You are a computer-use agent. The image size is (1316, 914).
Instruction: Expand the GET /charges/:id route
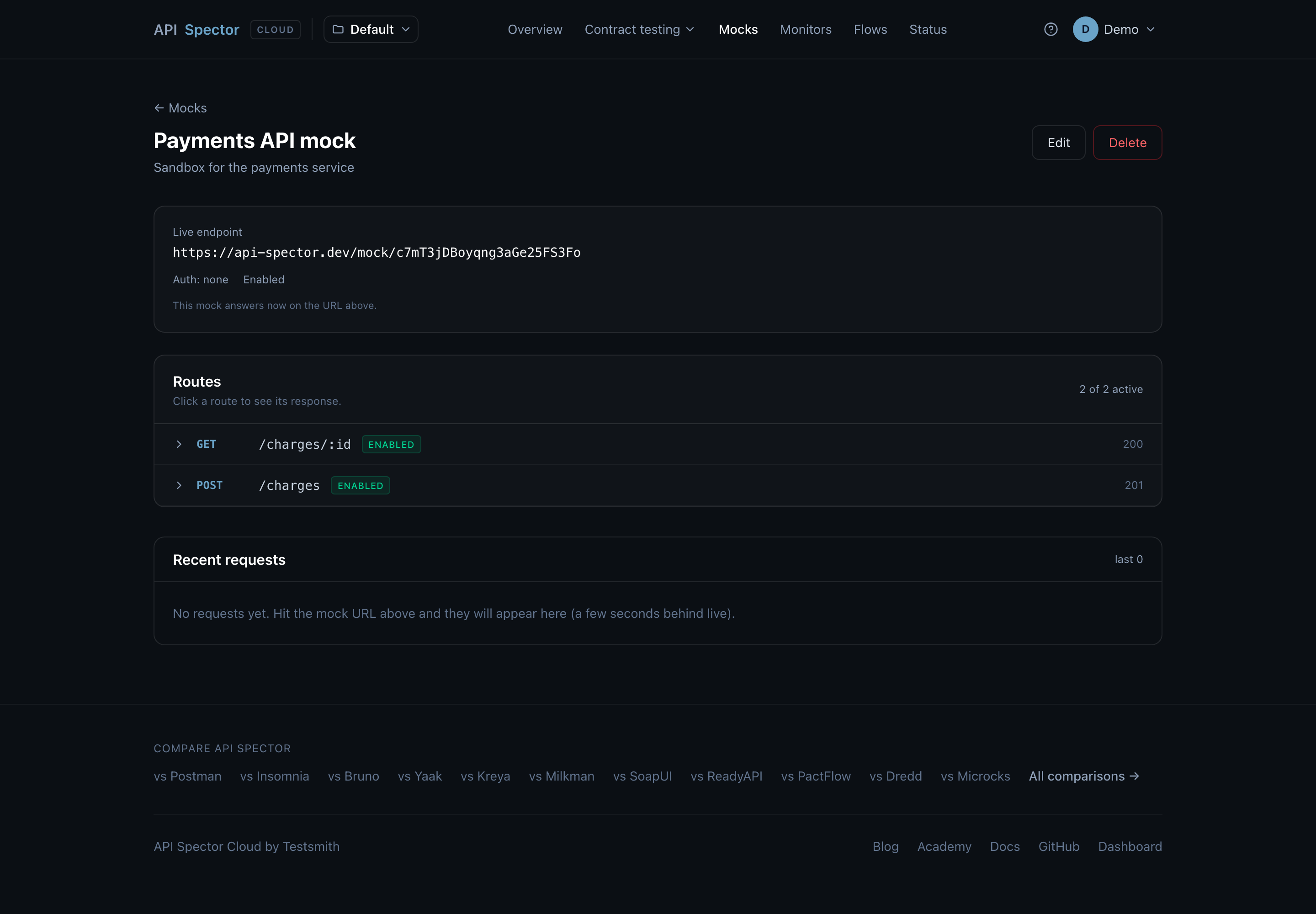click(658, 444)
